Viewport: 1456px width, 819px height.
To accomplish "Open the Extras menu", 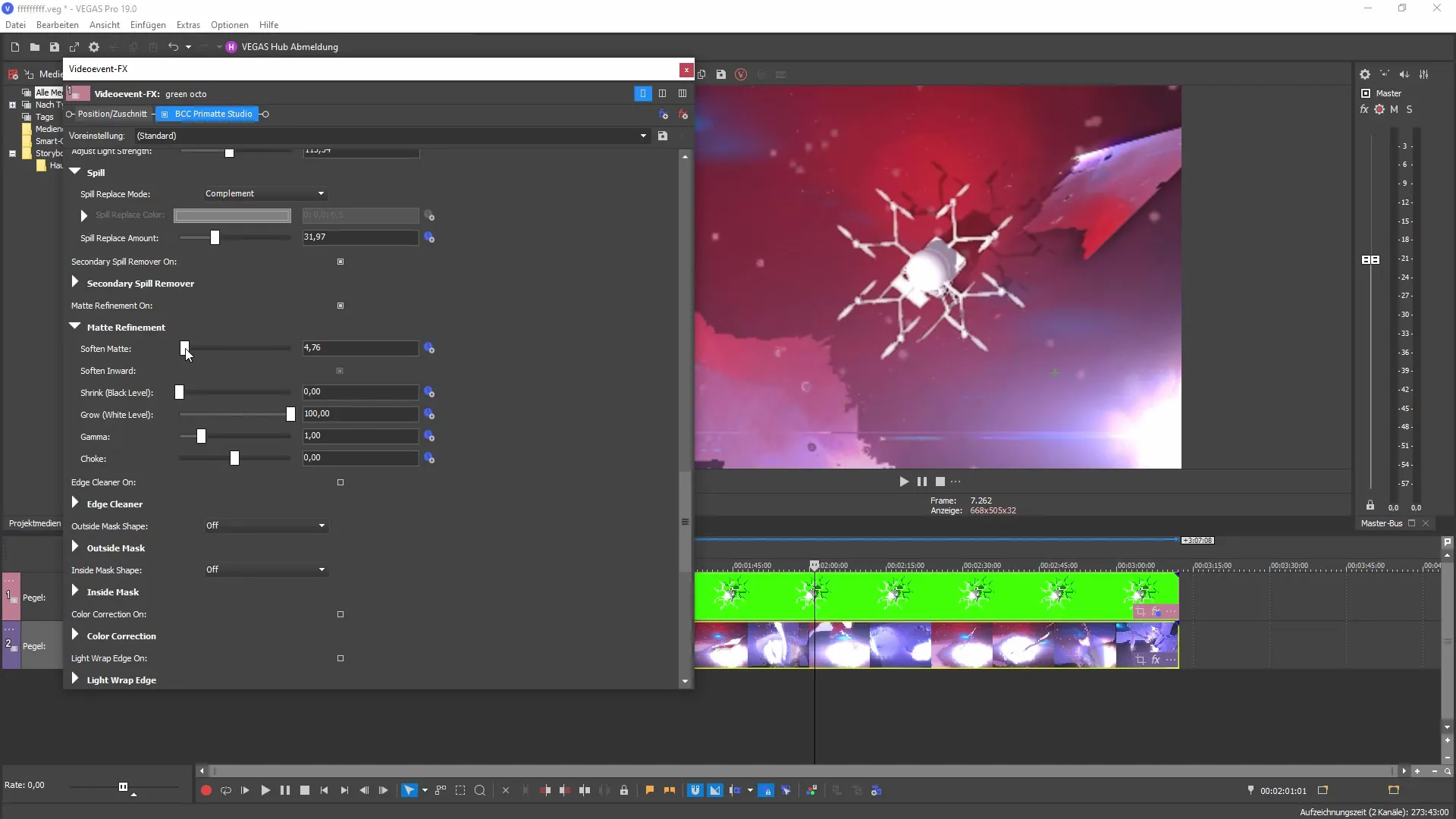I will click(x=188, y=25).
